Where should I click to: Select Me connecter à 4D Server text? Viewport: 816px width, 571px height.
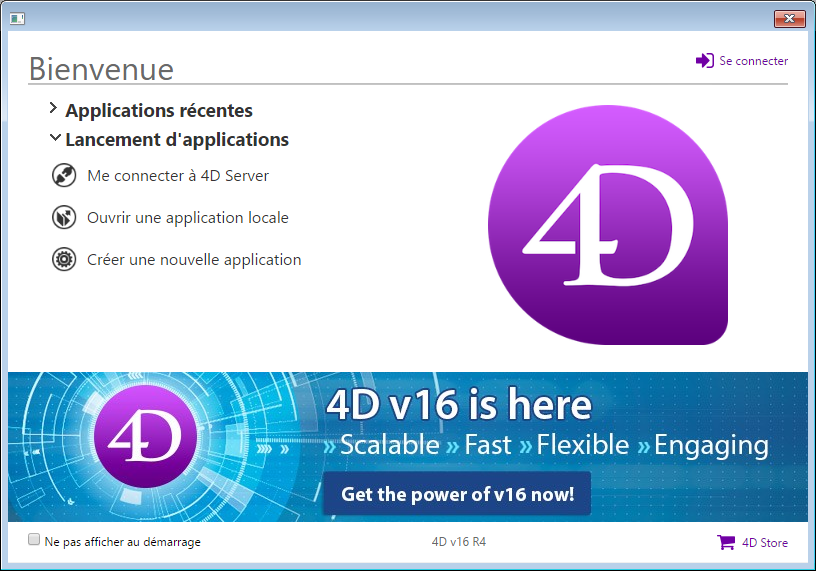click(178, 176)
